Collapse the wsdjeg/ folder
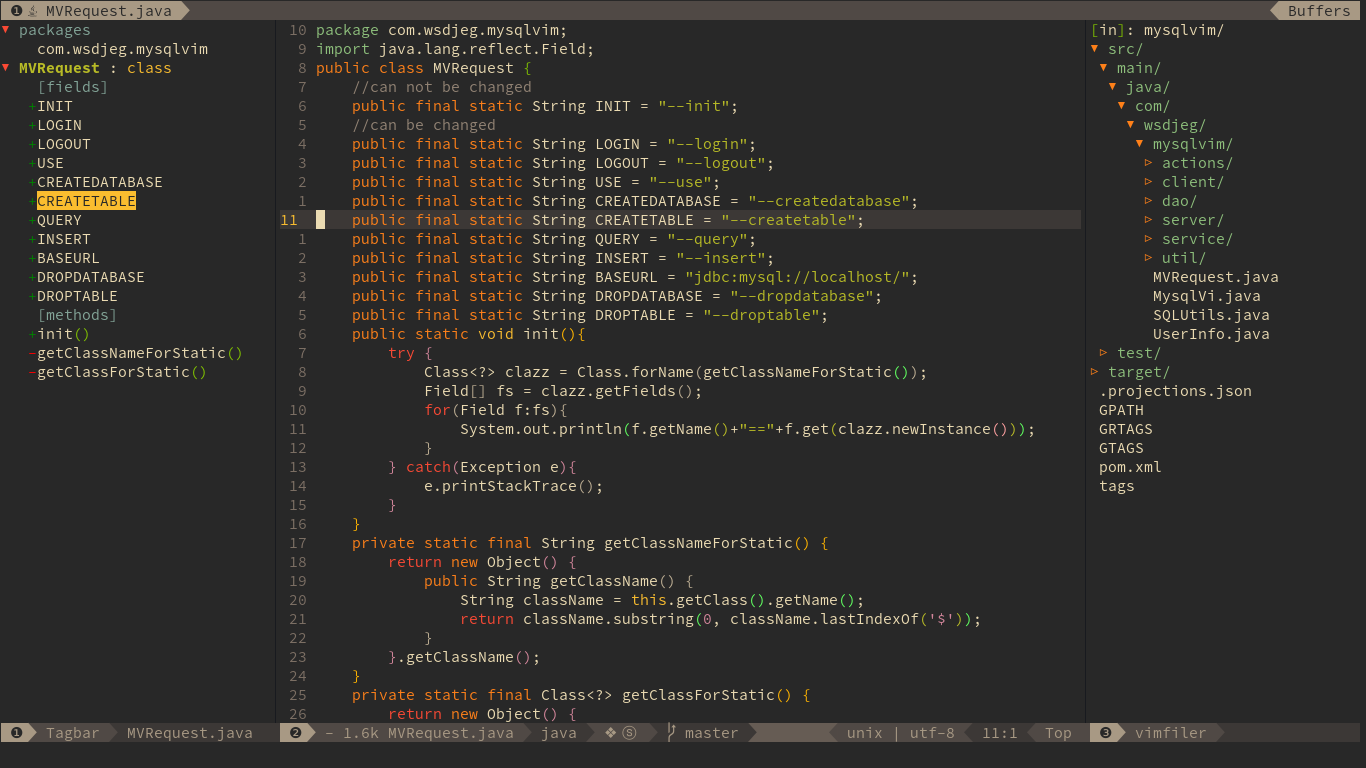1366x768 pixels. pos(1131,125)
